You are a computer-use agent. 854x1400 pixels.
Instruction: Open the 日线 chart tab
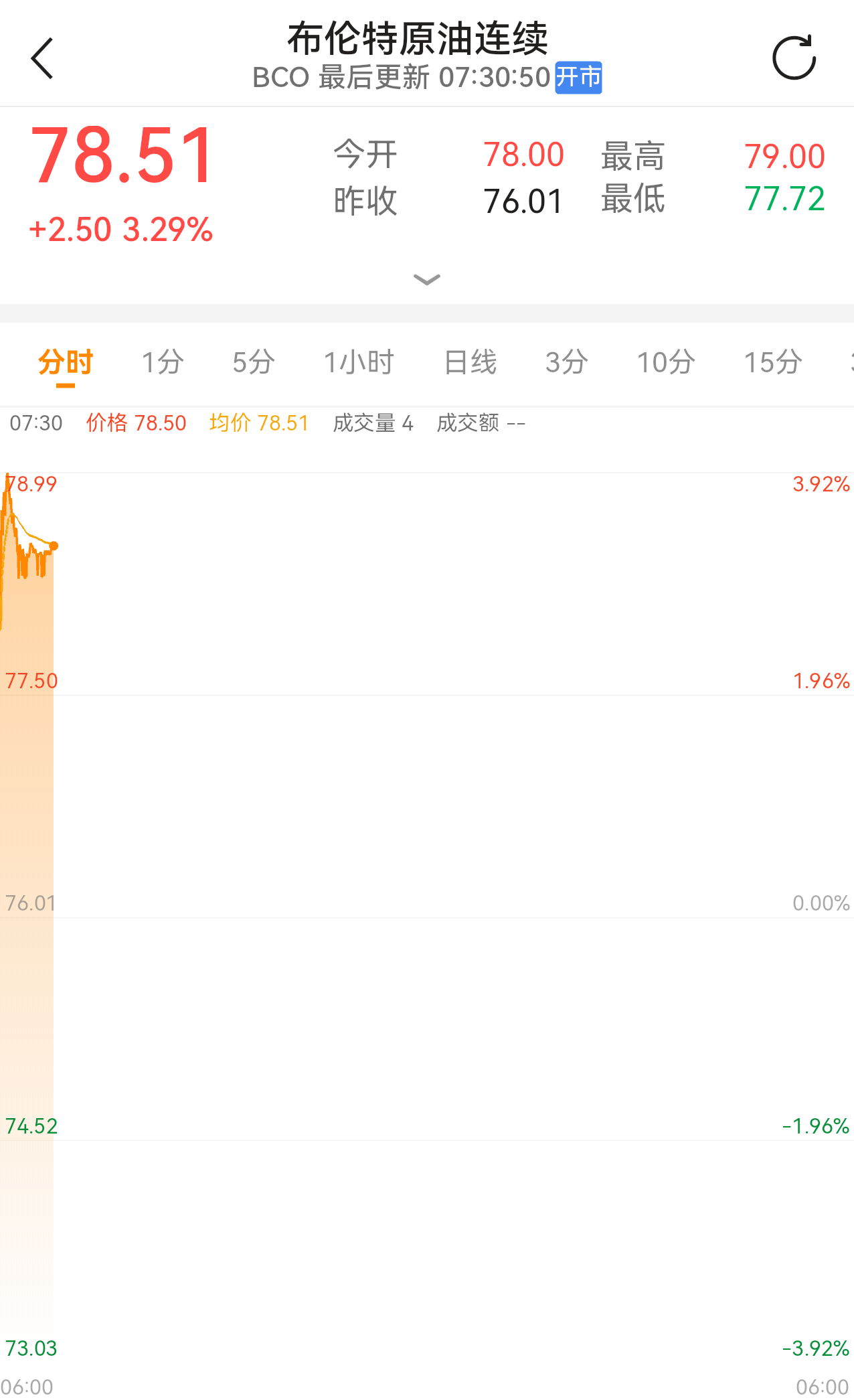click(470, 362)
